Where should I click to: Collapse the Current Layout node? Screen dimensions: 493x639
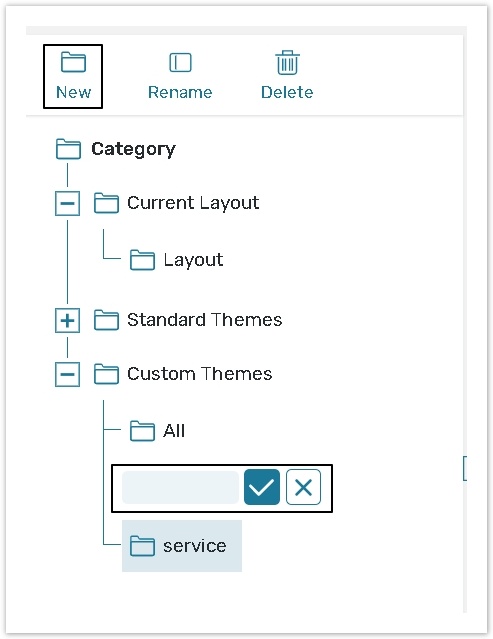pyautogui.click(x=67, y=203)
